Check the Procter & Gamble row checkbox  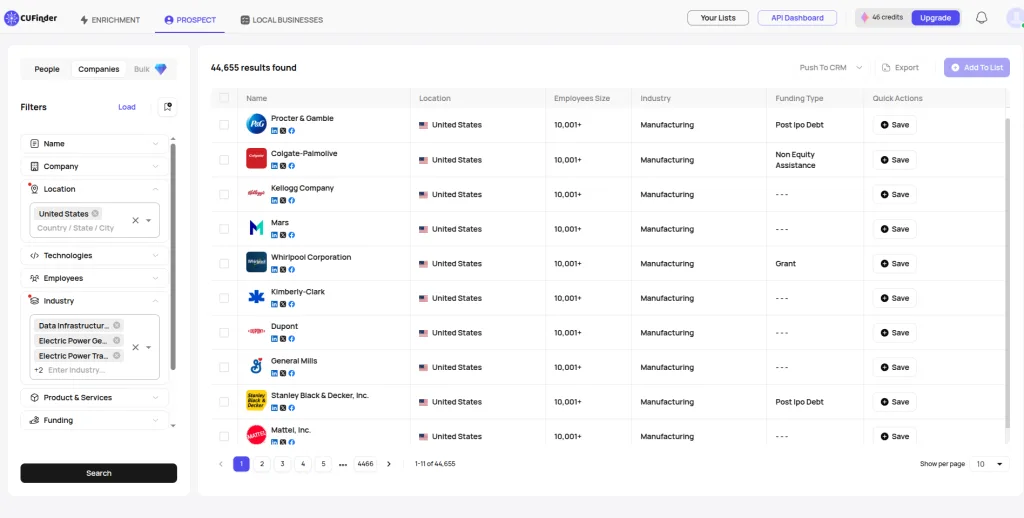[224, 125]
